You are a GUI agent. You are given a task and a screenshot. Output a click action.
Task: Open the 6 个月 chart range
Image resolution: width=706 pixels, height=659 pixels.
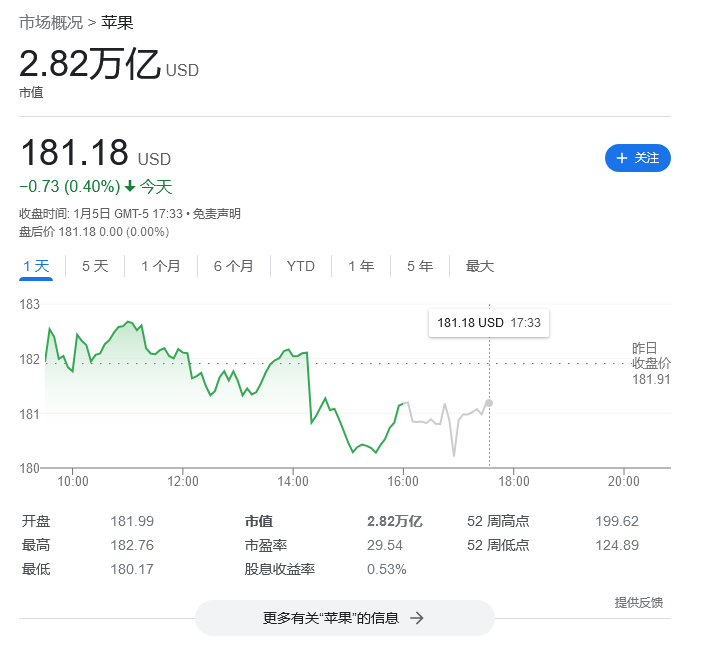233,266
